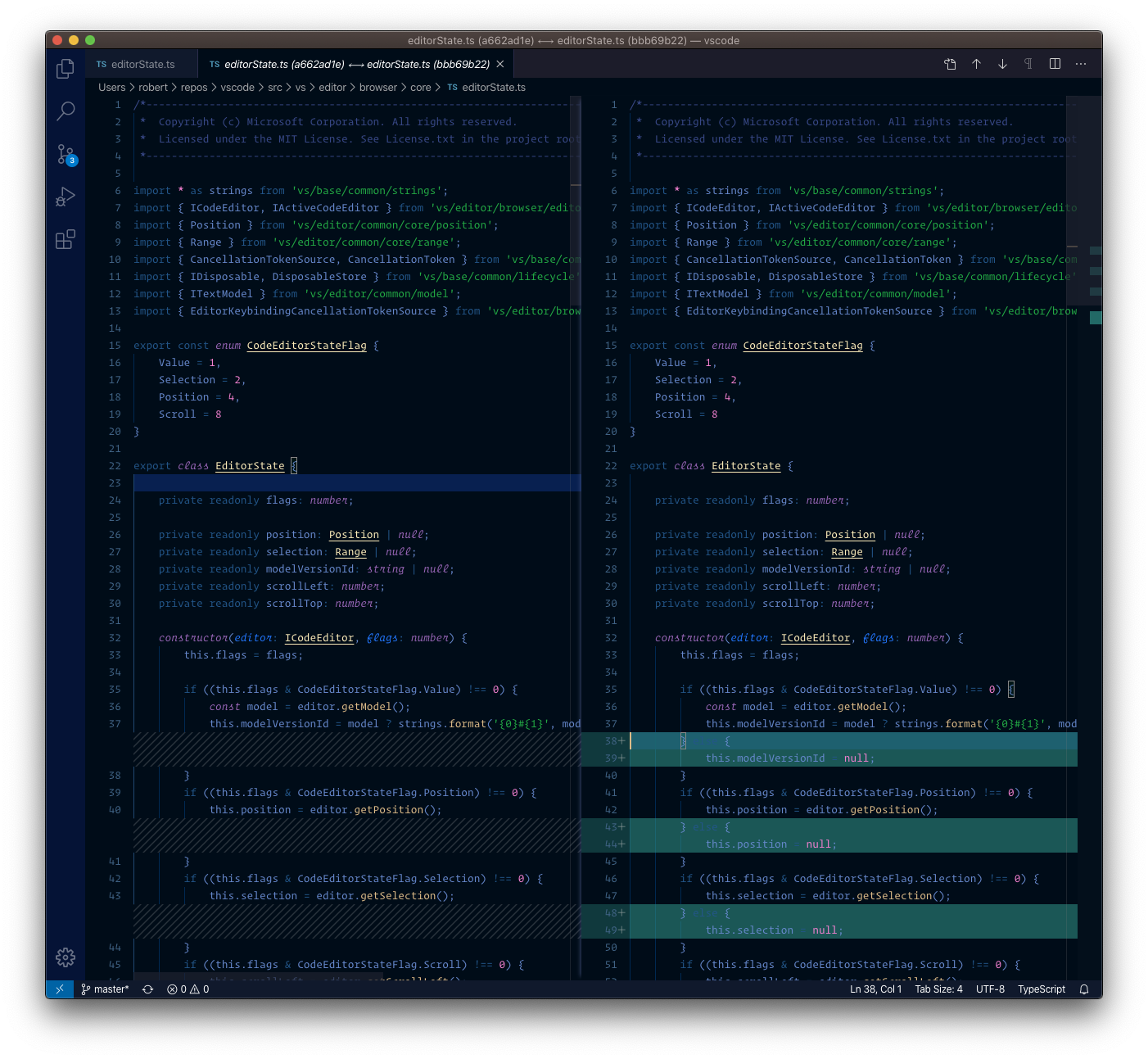Open the Run and Debug view
The width and height of the screenshot is (1148, 1059).
click(66, 197)
